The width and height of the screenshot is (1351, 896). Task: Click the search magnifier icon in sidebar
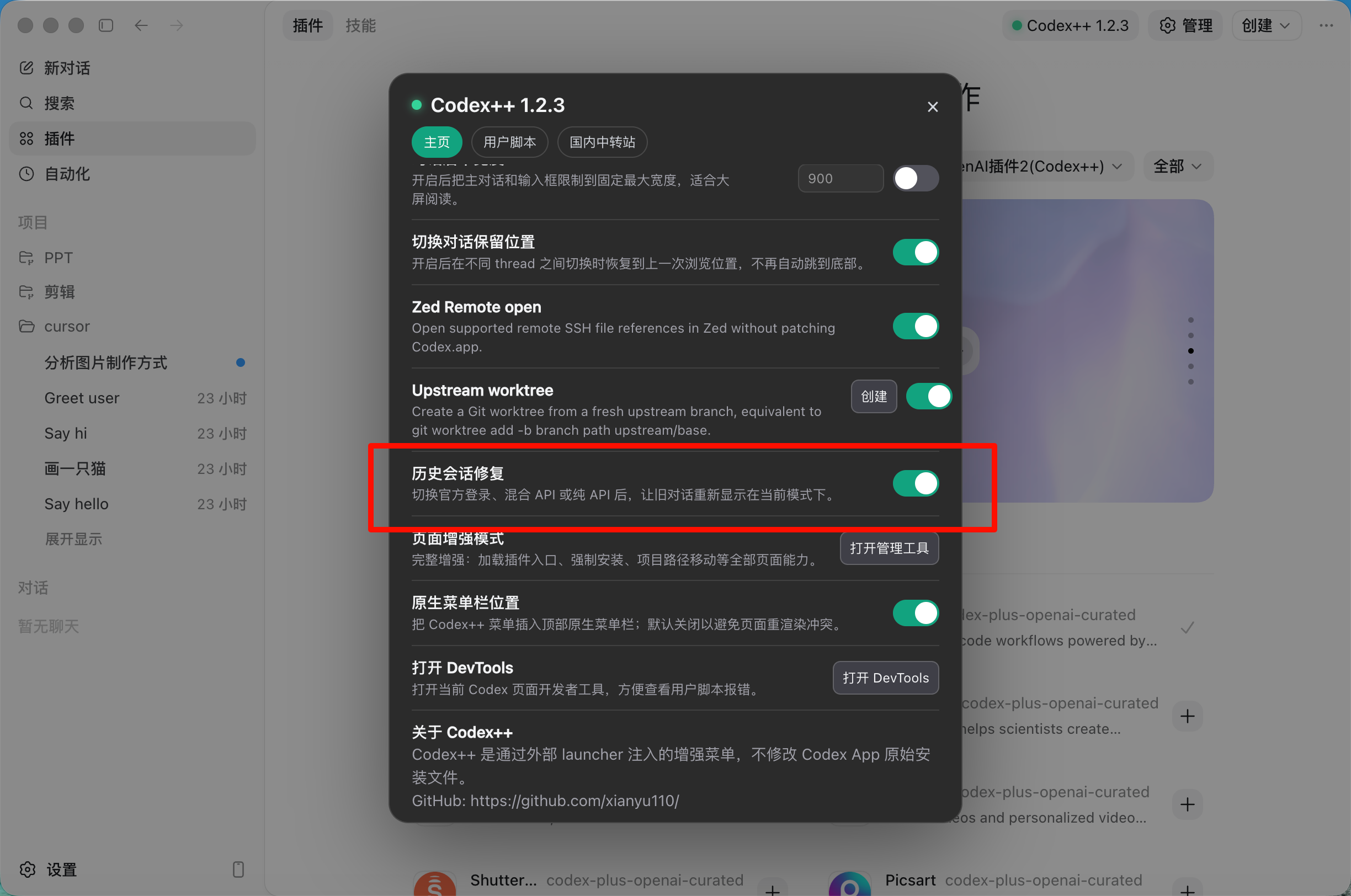[x=26, y=103]
